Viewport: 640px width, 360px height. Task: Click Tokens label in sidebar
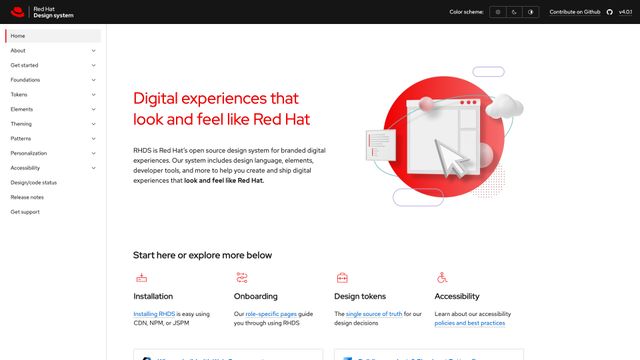[19, 95]
